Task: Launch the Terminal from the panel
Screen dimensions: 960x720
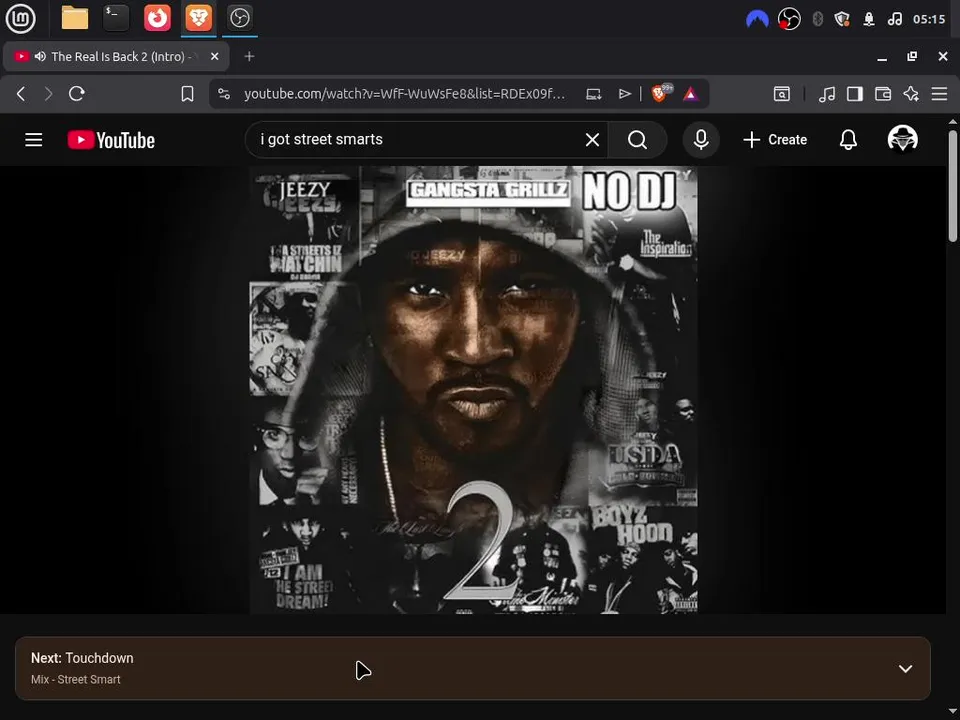Action: coord(116,18)
